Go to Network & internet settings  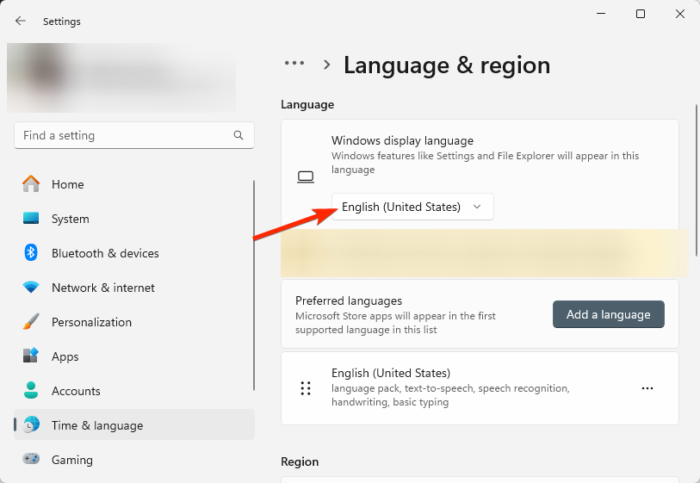pyautogui.click(x=103, y=288)
